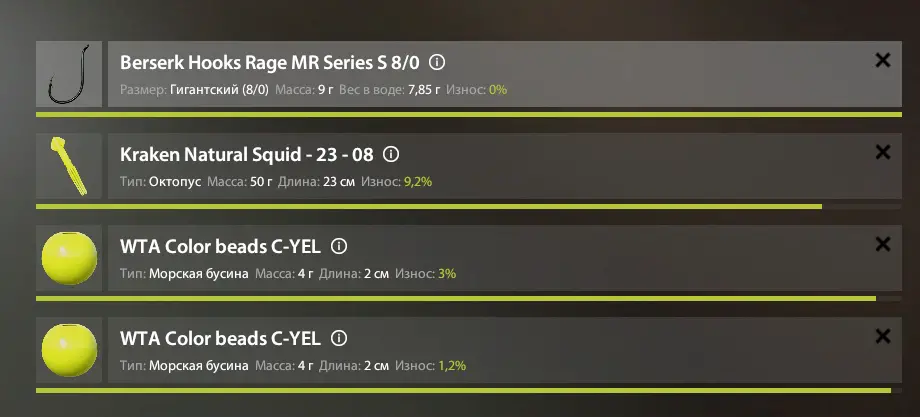
Task: Remove the Berserk Hooks Rage hook
Action: [882, 60]
